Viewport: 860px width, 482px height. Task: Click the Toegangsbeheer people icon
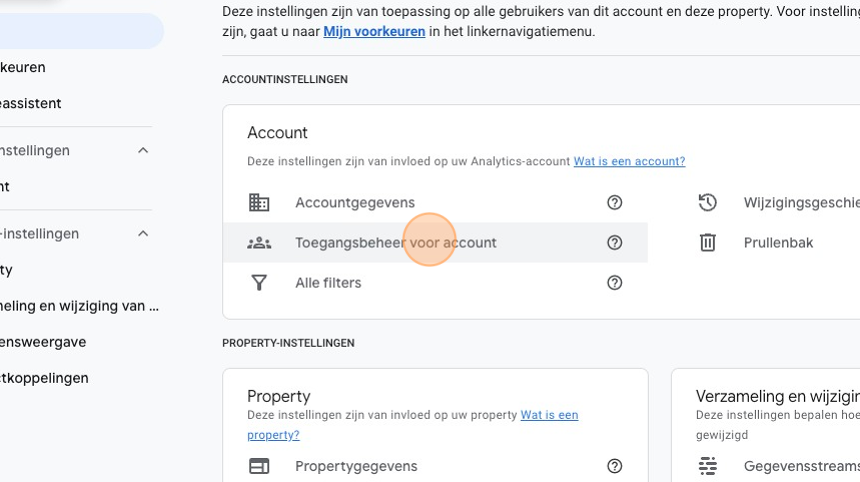[x=259, y=243]
